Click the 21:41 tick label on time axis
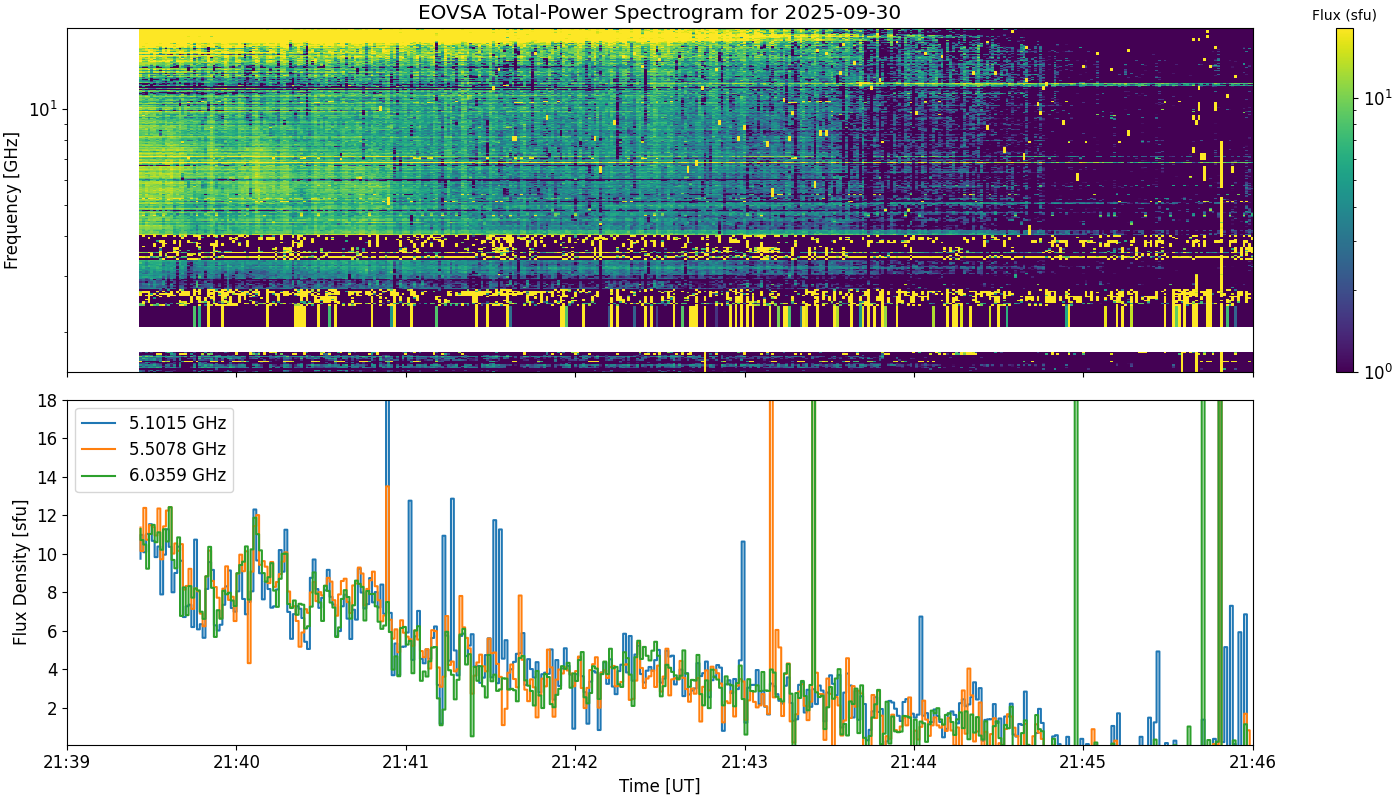 click(x=406, y=763)
